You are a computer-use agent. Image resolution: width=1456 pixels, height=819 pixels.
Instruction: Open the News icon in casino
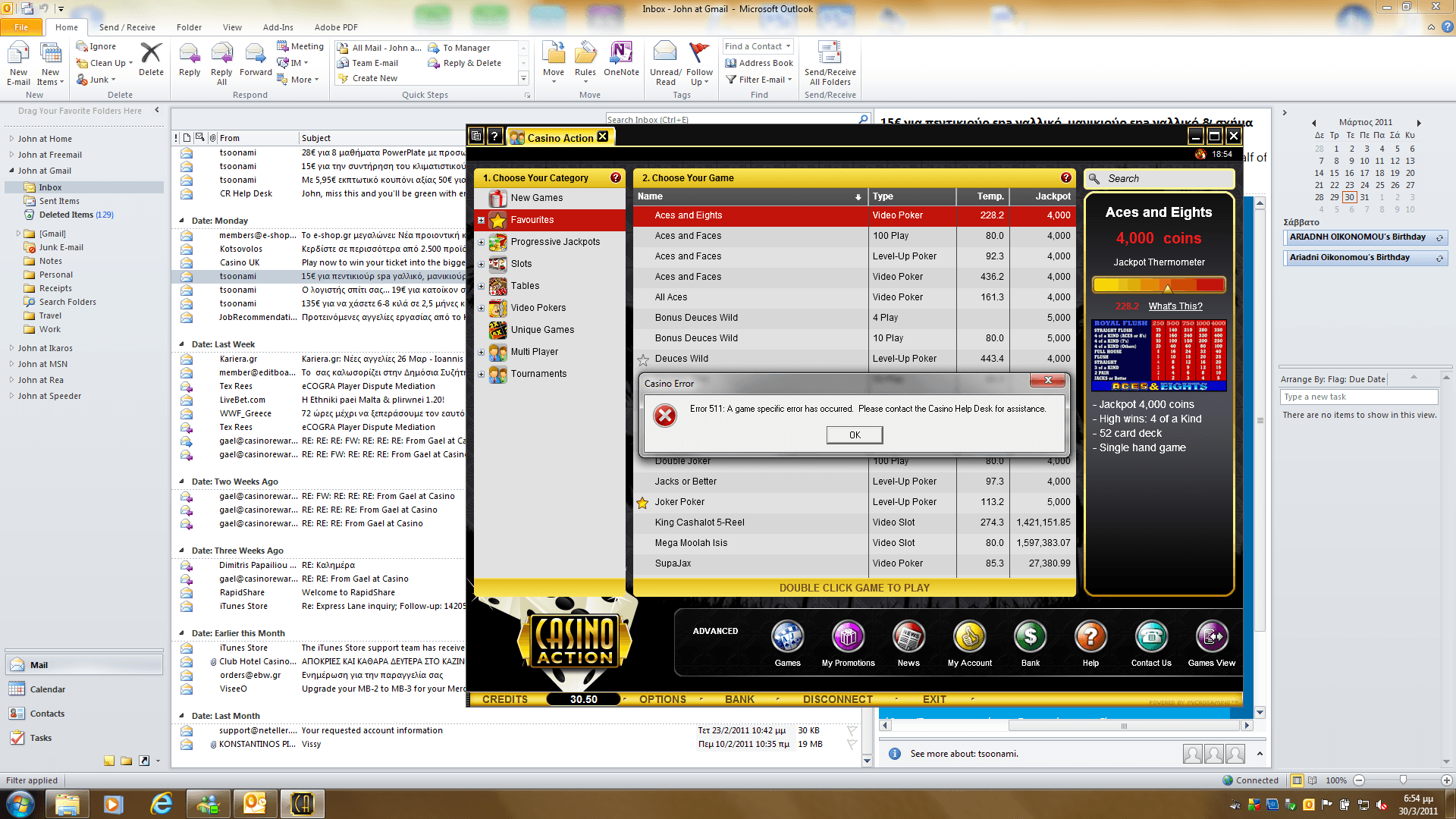[908, 637]
